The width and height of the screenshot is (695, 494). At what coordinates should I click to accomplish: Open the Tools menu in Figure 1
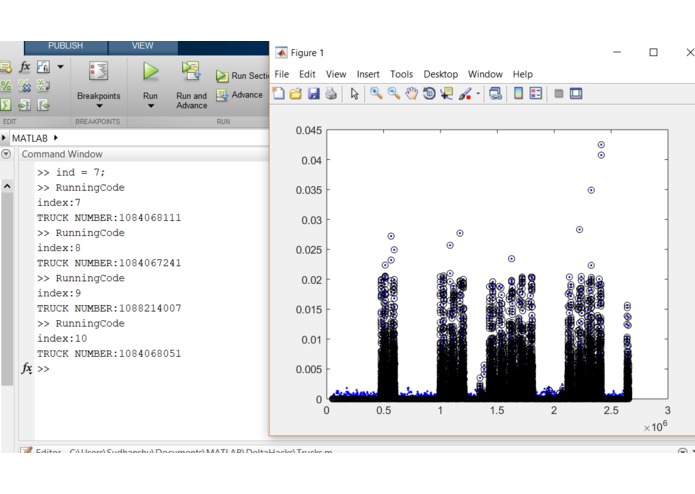click(402, 74)
